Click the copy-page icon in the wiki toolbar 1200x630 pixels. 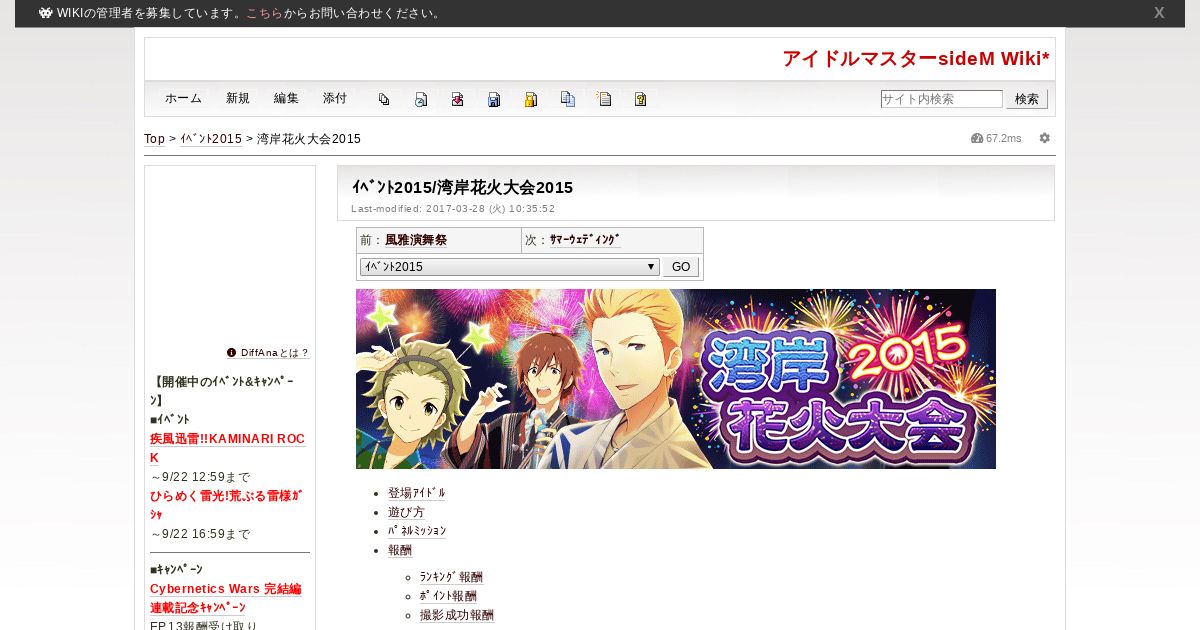384,99
